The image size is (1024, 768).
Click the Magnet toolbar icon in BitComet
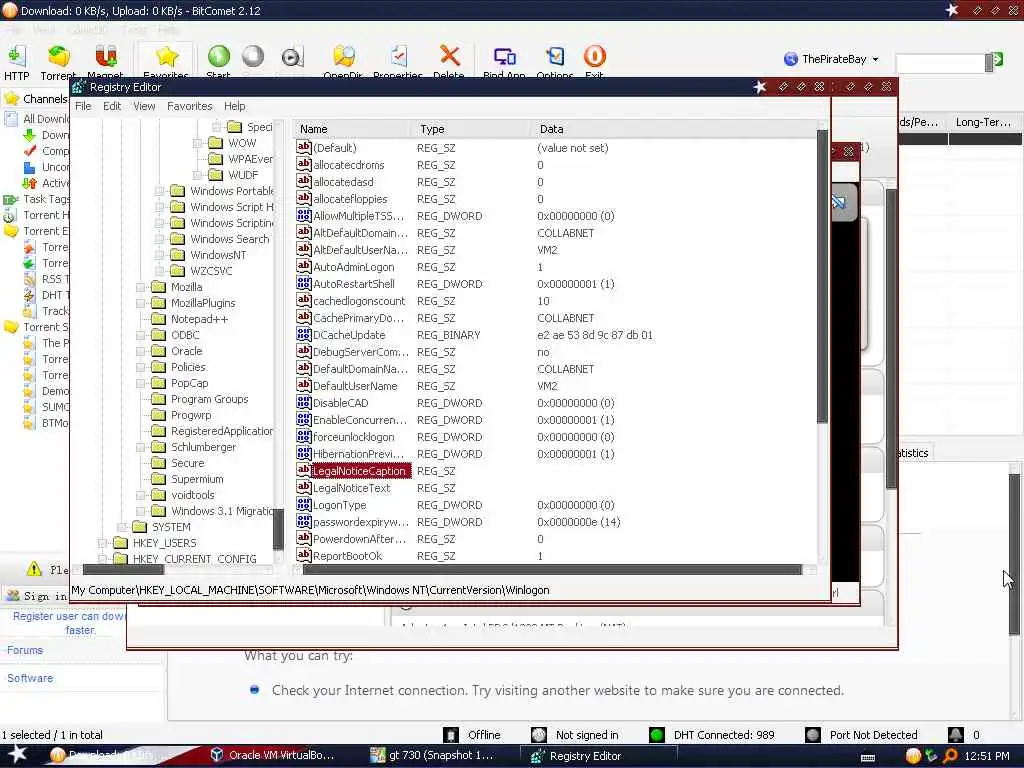click(x=105, y=57)
